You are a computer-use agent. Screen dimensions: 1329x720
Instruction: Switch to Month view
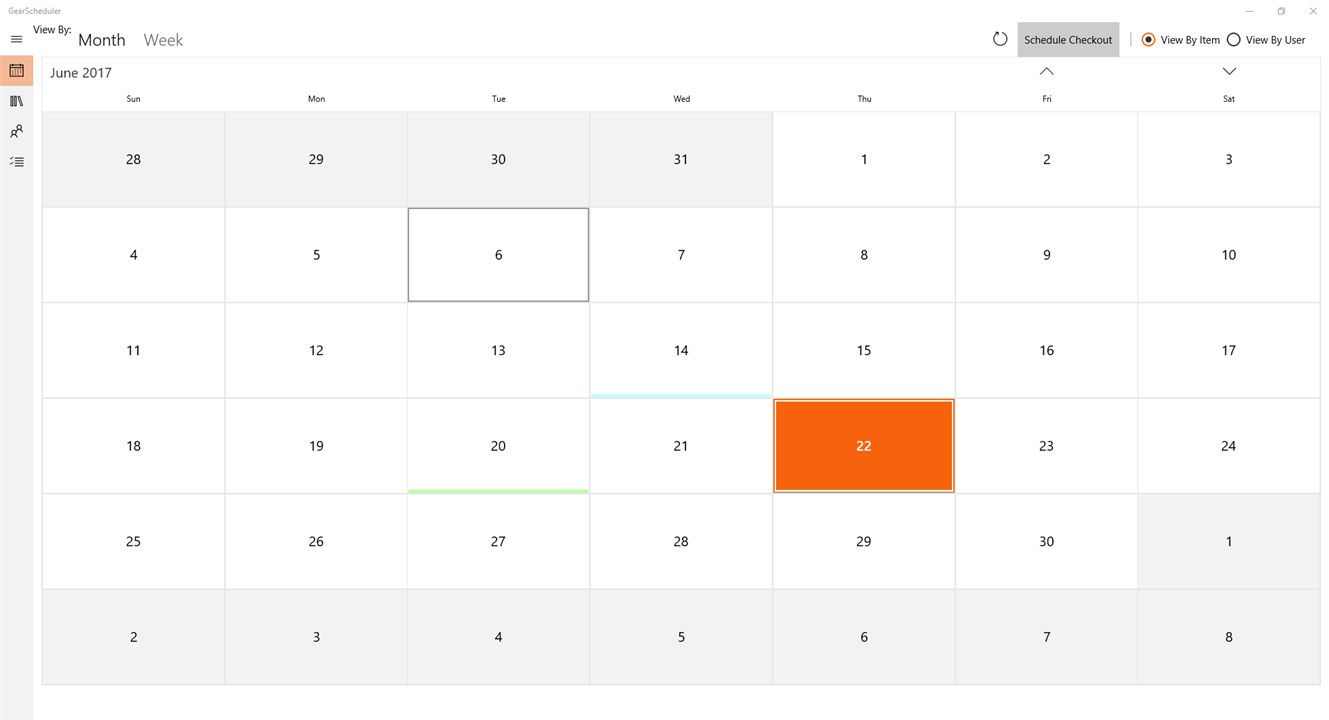(x=102, y=40)
